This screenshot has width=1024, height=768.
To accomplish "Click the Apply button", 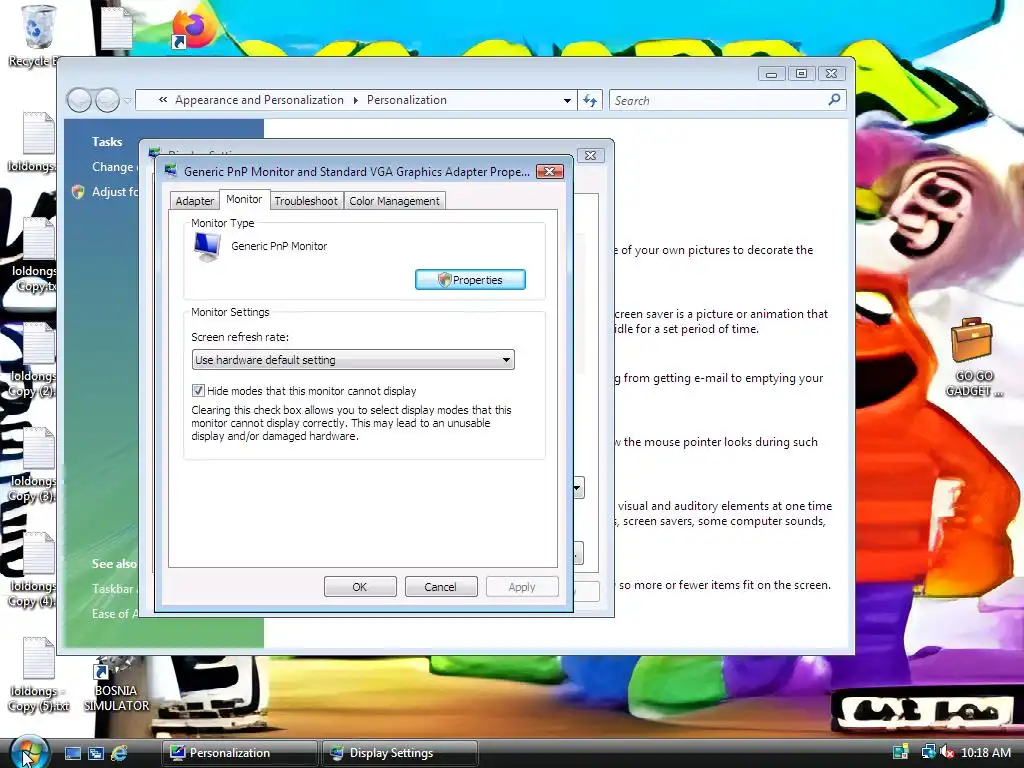I will click(x=522, y=586).
